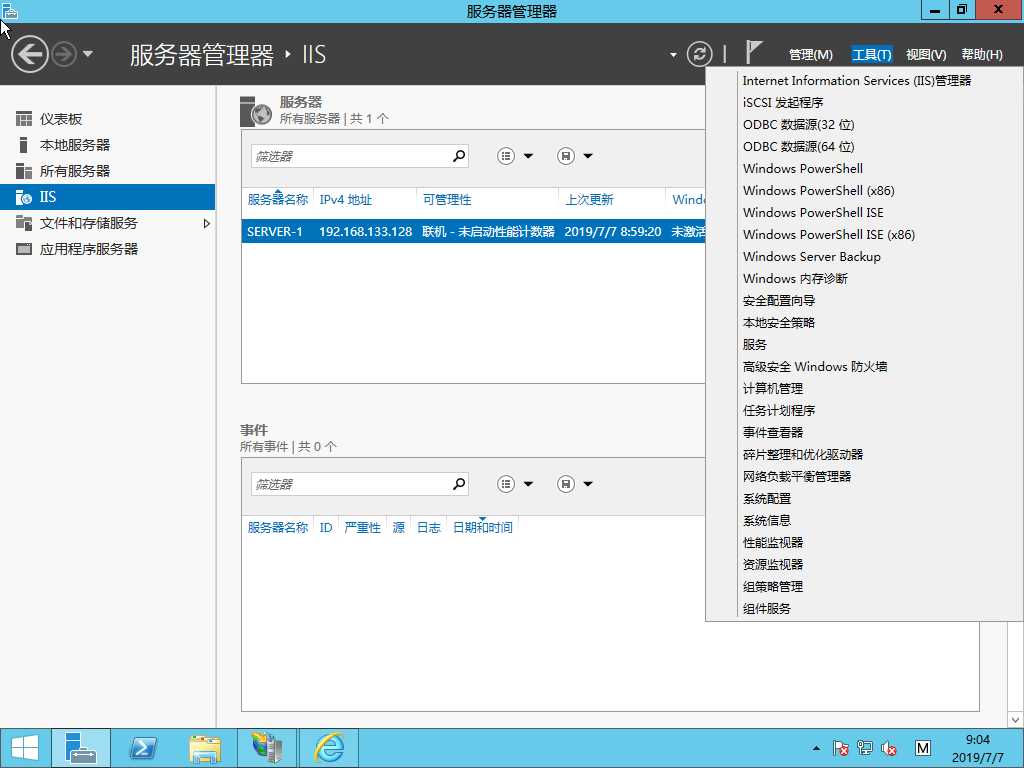The width and height of the screenshot is (1024, 768).
Task: Expand 文件和存储服务 submenu arrow
Action: [206, 223]
